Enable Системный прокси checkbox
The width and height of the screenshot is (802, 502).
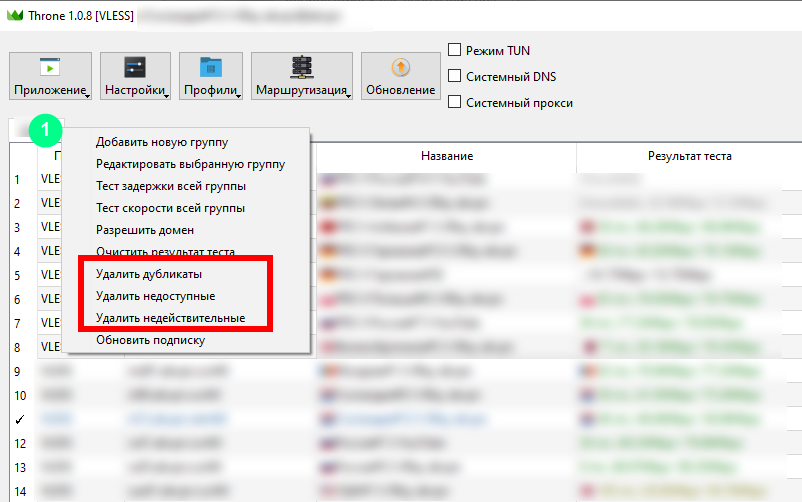[455, 102]
